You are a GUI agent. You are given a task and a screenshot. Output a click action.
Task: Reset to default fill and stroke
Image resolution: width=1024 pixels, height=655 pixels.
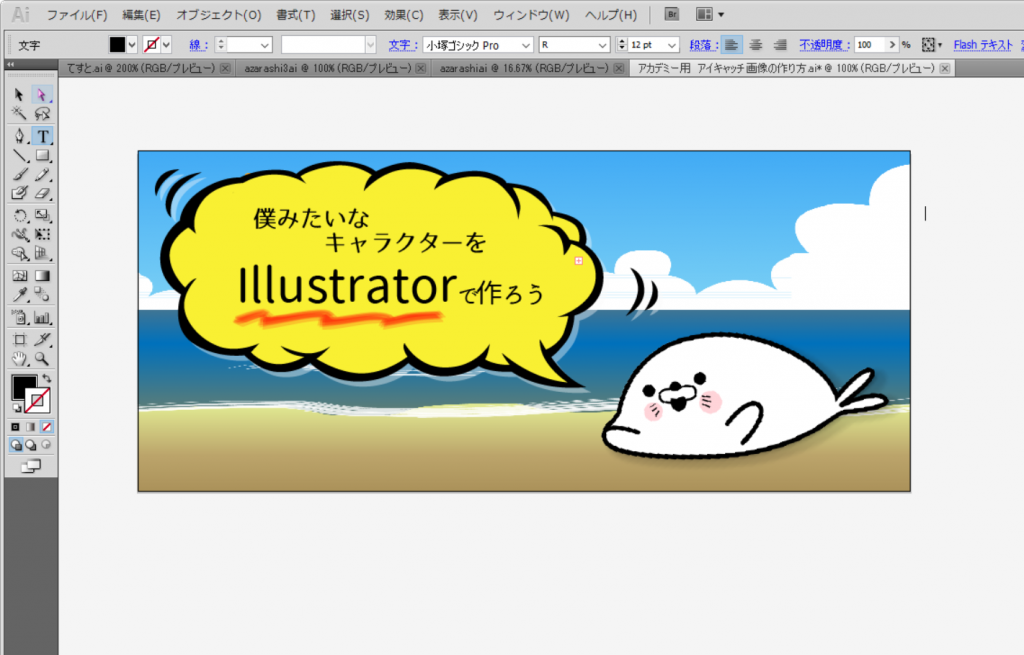pos(16,408)
